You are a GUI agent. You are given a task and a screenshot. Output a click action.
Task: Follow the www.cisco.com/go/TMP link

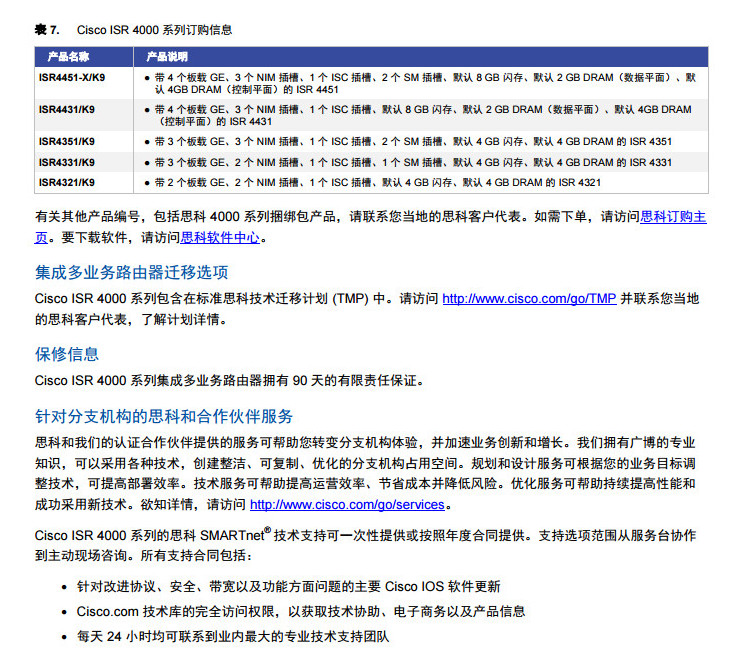pos(528,299)
